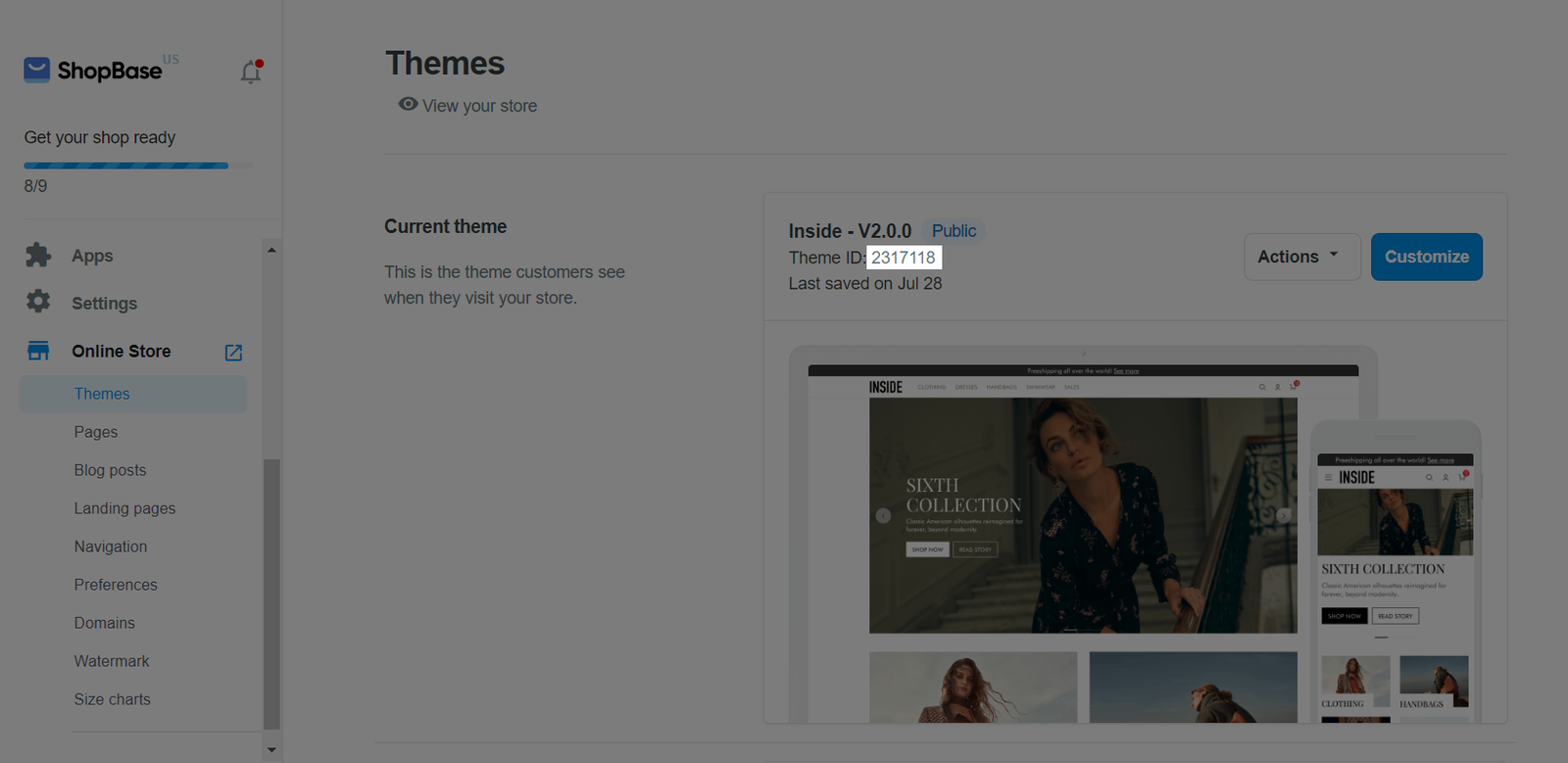Image resolution: width=1568 pixels, height=763 pixels.
Task: Click the Apps puzzle piece icon
Action: pos(38,256)
